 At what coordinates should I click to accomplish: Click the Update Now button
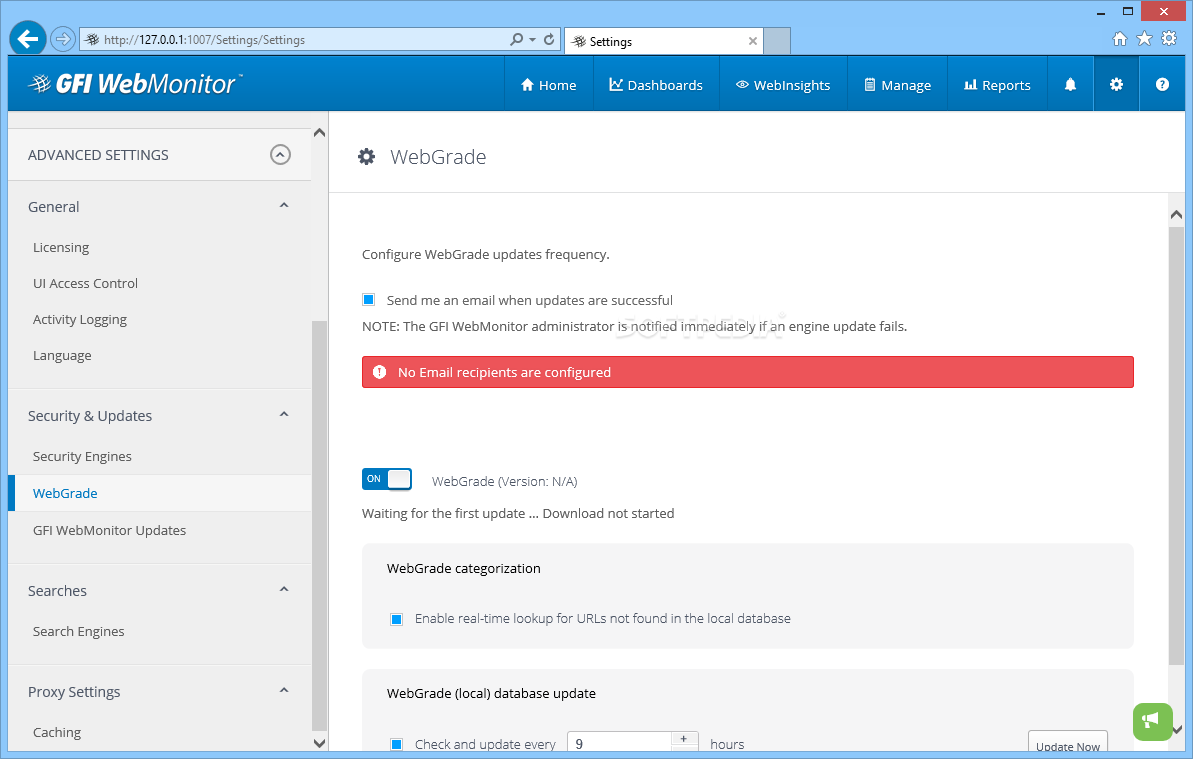click(1067, 743)
